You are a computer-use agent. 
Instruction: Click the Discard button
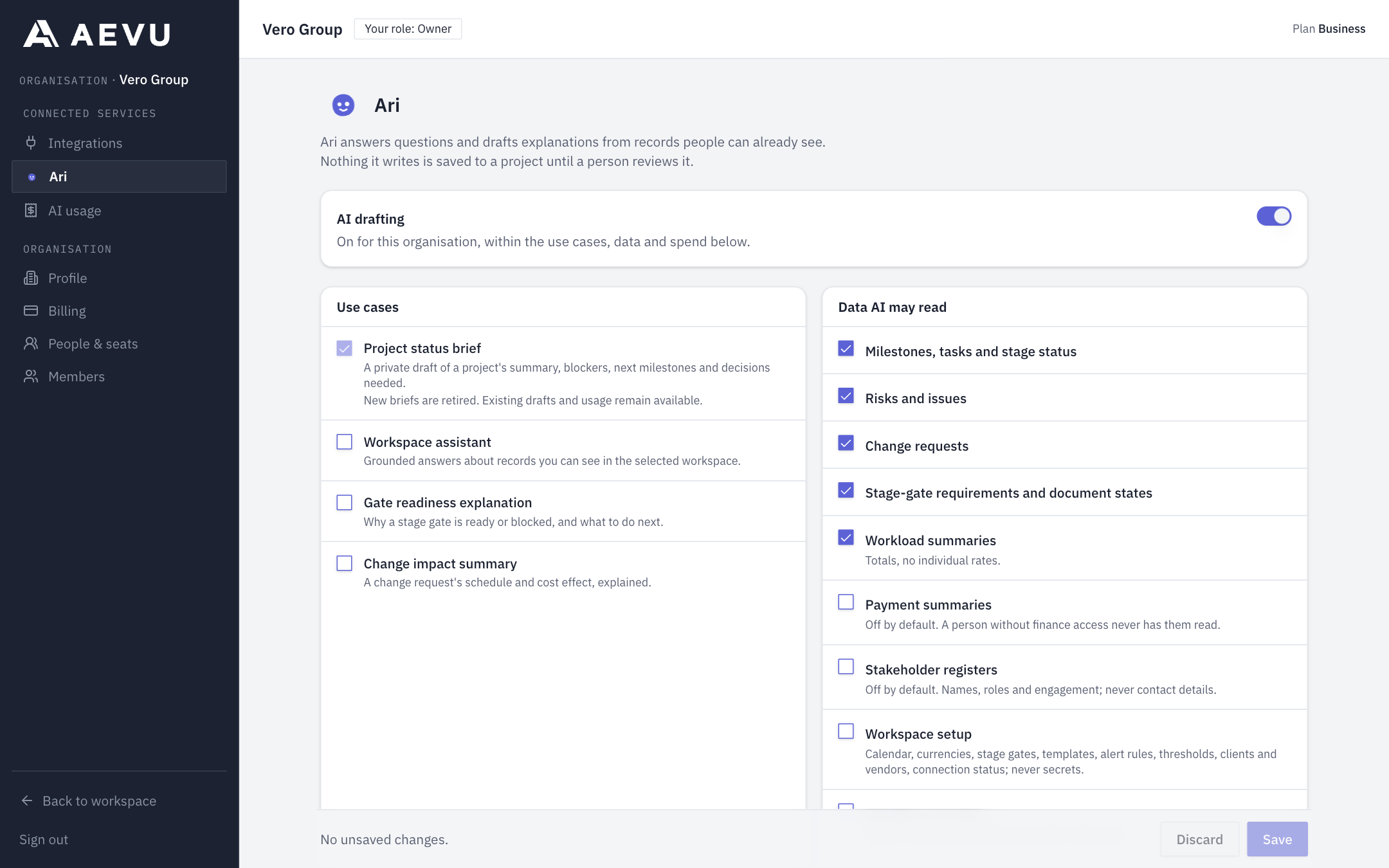point(1200,839)
